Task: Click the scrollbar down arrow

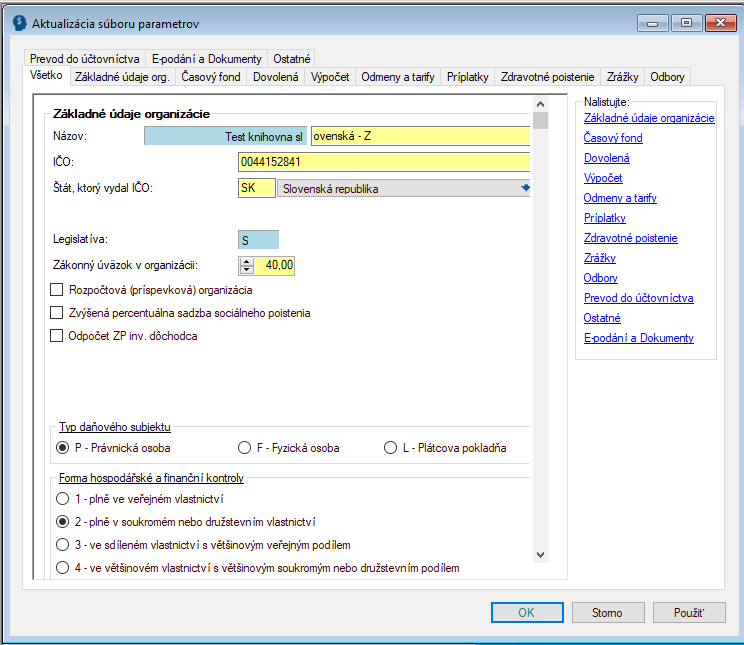Action: click(x=540, y=554)
